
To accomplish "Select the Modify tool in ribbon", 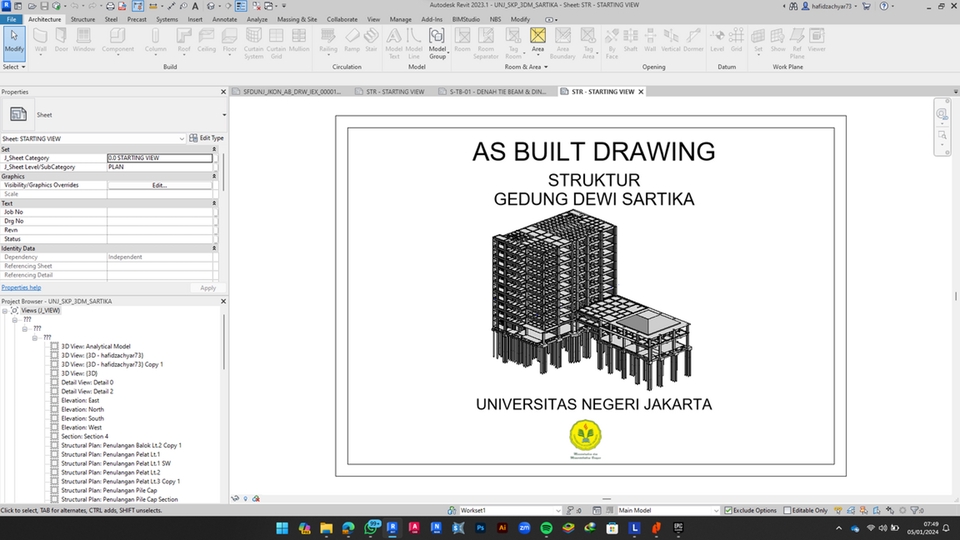I will pyautogui.click(x=14, y=42).
